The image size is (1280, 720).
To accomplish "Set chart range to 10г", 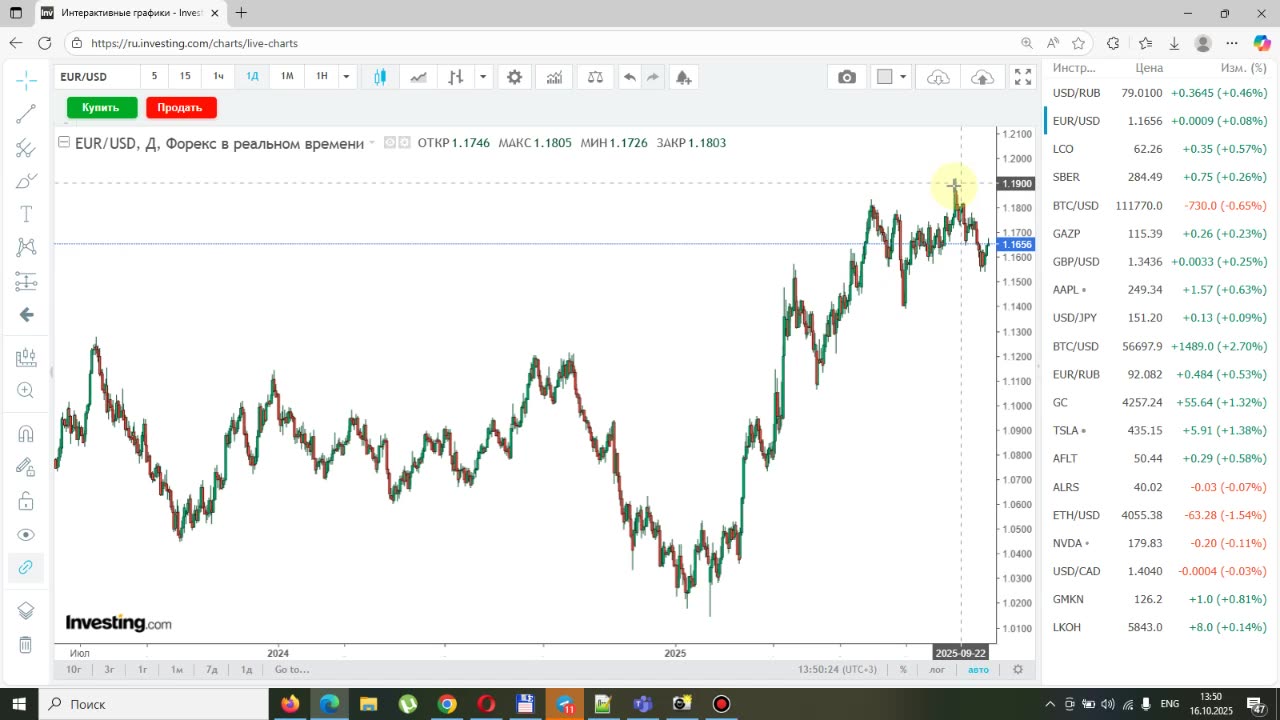I will click(74, 670).
